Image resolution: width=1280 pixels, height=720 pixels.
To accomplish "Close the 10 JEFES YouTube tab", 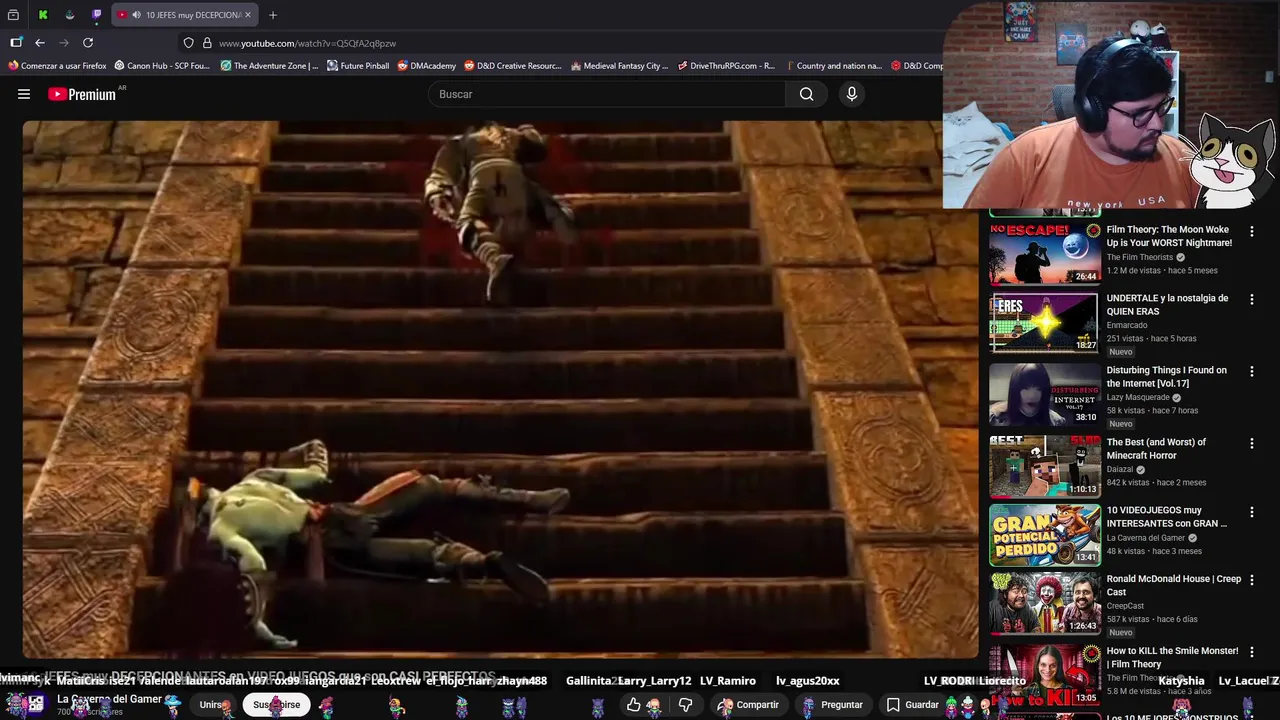I will click(x=248, y=15).
